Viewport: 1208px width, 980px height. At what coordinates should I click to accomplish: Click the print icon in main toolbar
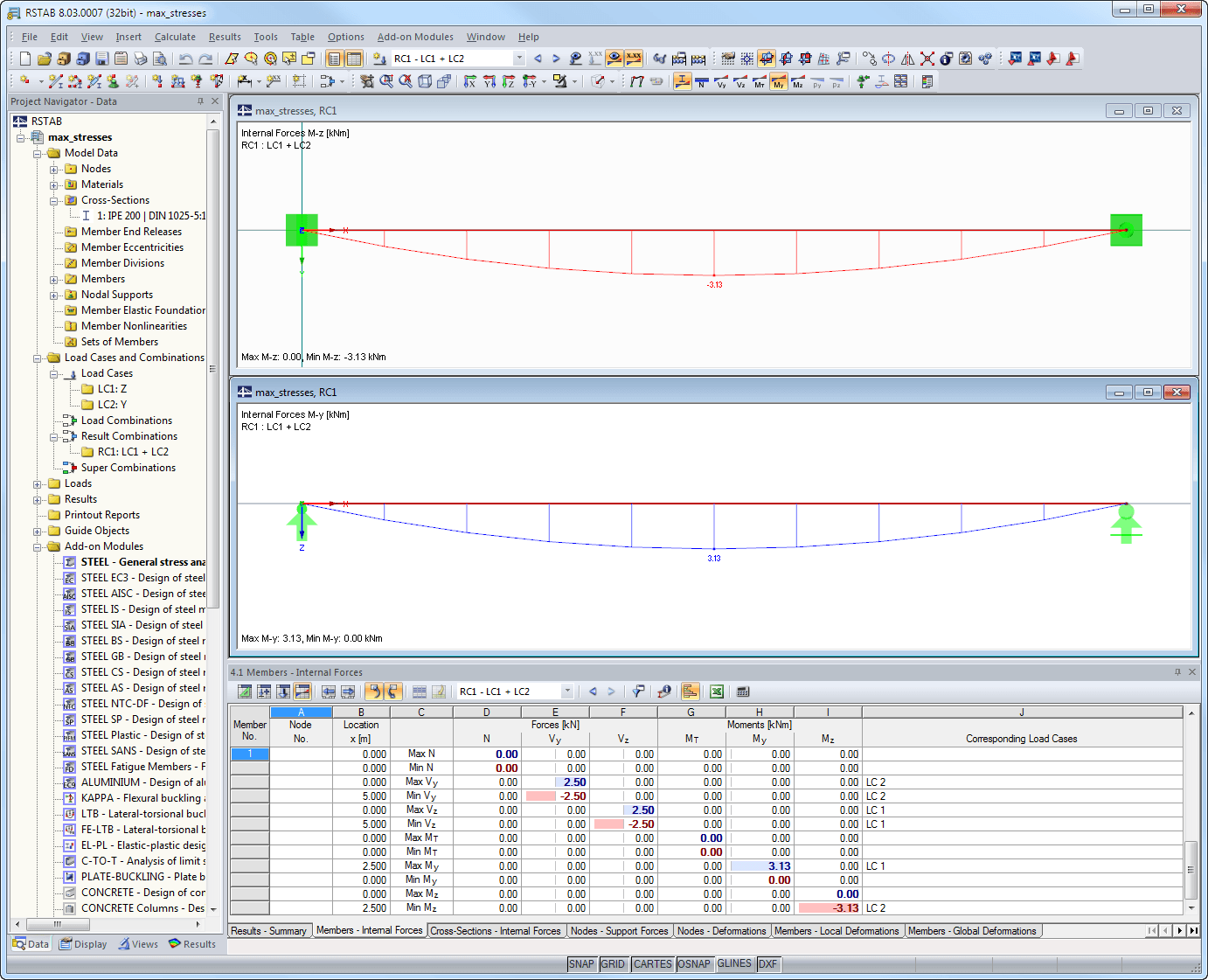pos(140,59)
